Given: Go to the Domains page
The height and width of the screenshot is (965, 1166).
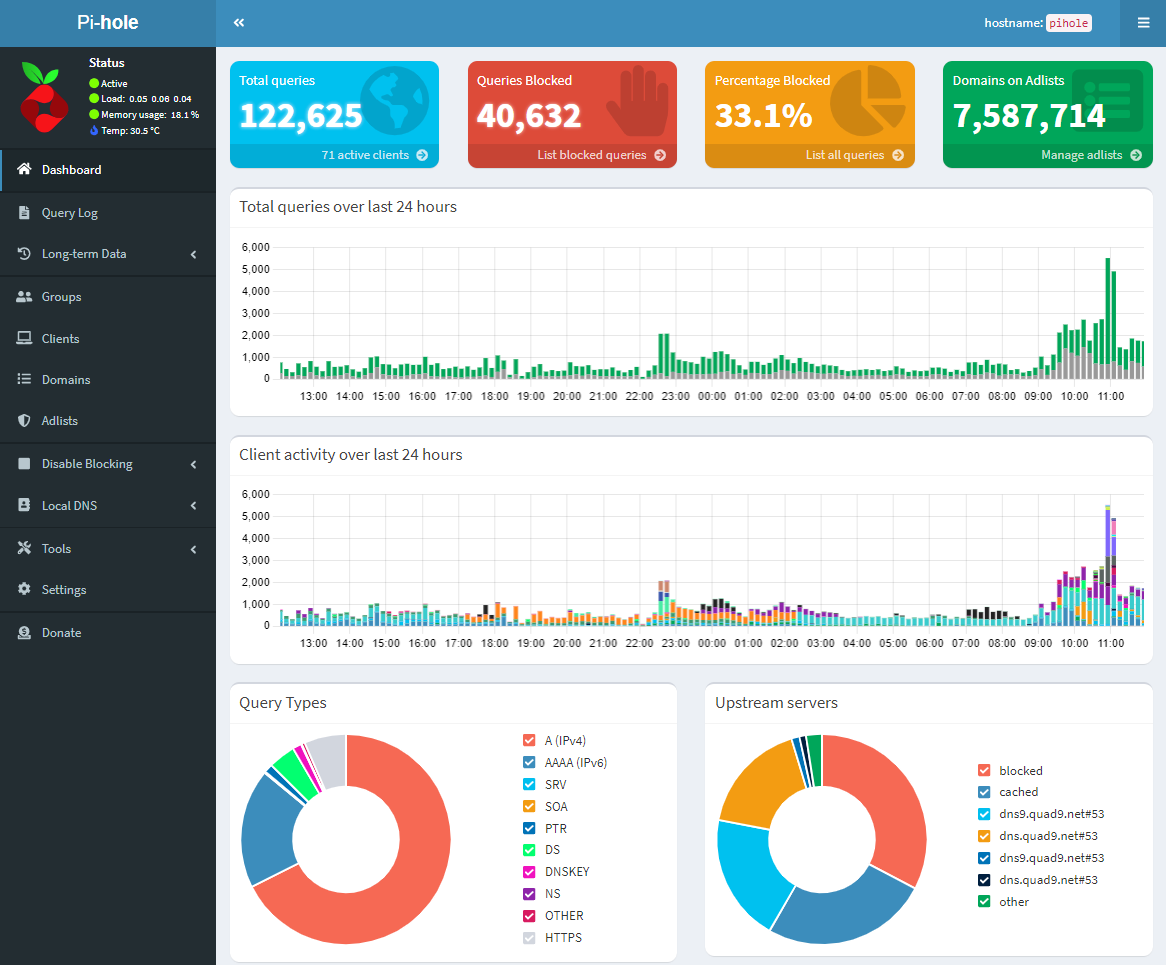Looking at the screenshot, I should pos(66,380).
